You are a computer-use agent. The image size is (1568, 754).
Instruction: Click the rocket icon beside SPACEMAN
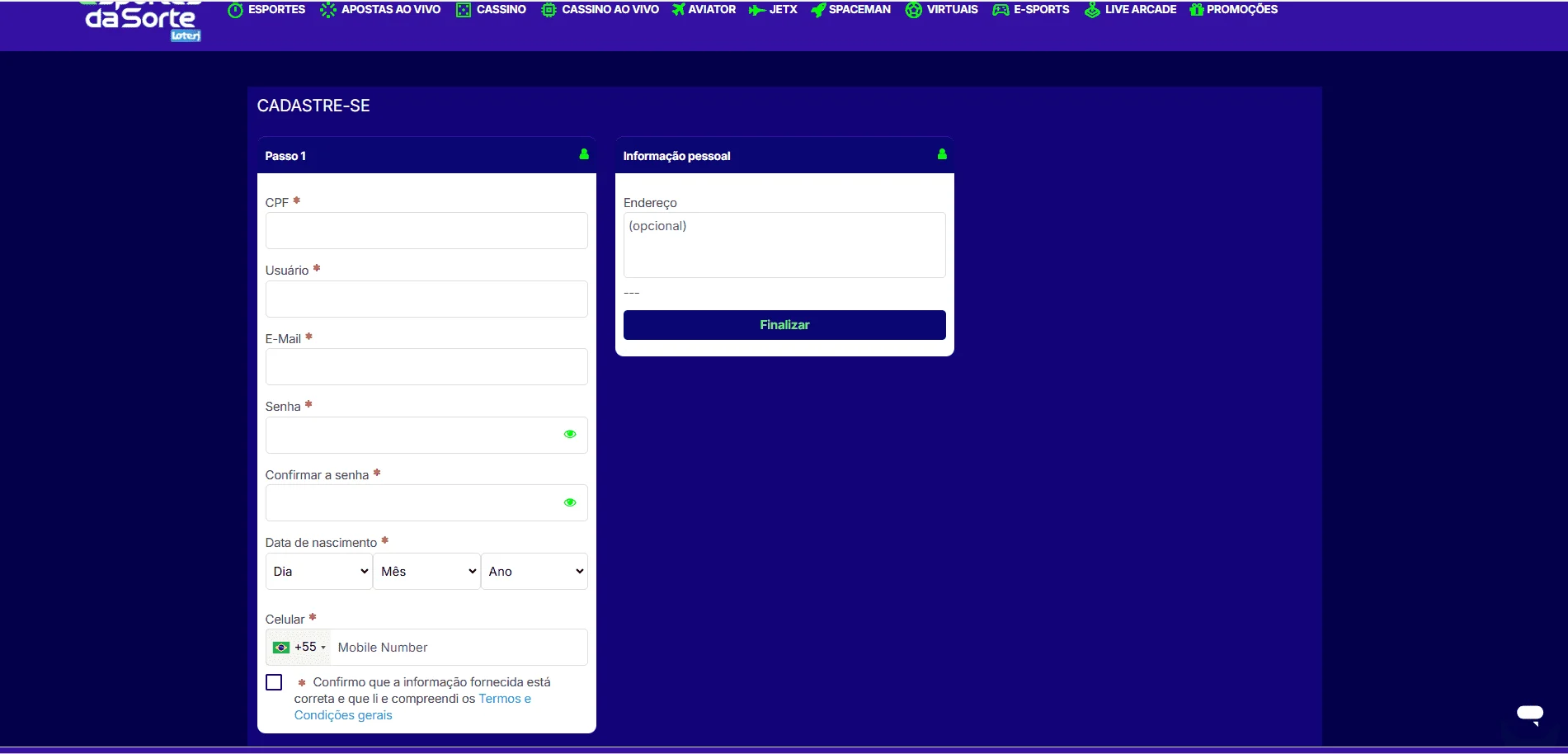(818, 10)
